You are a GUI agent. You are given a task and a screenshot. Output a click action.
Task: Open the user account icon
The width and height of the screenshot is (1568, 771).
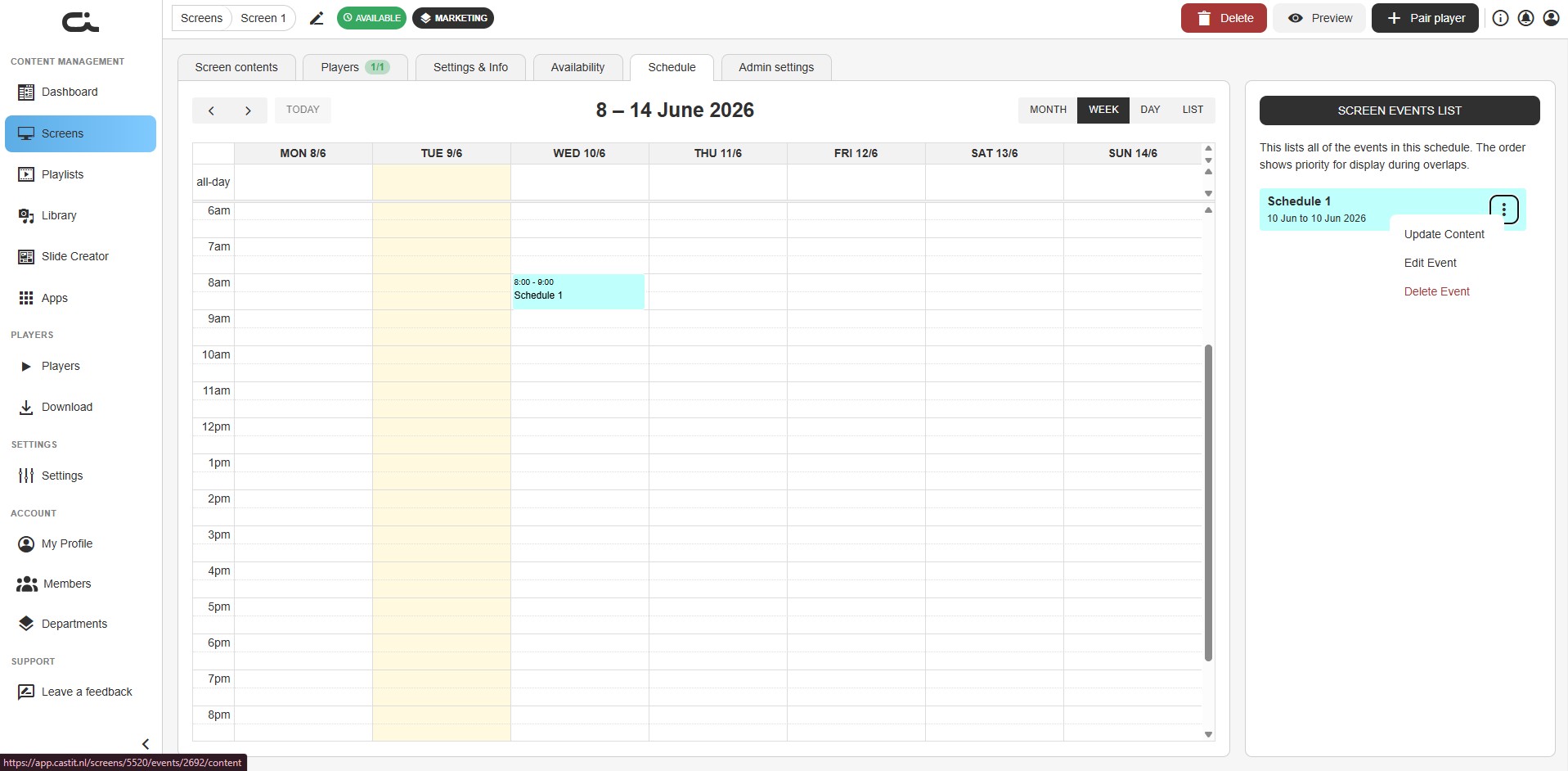1551,18
